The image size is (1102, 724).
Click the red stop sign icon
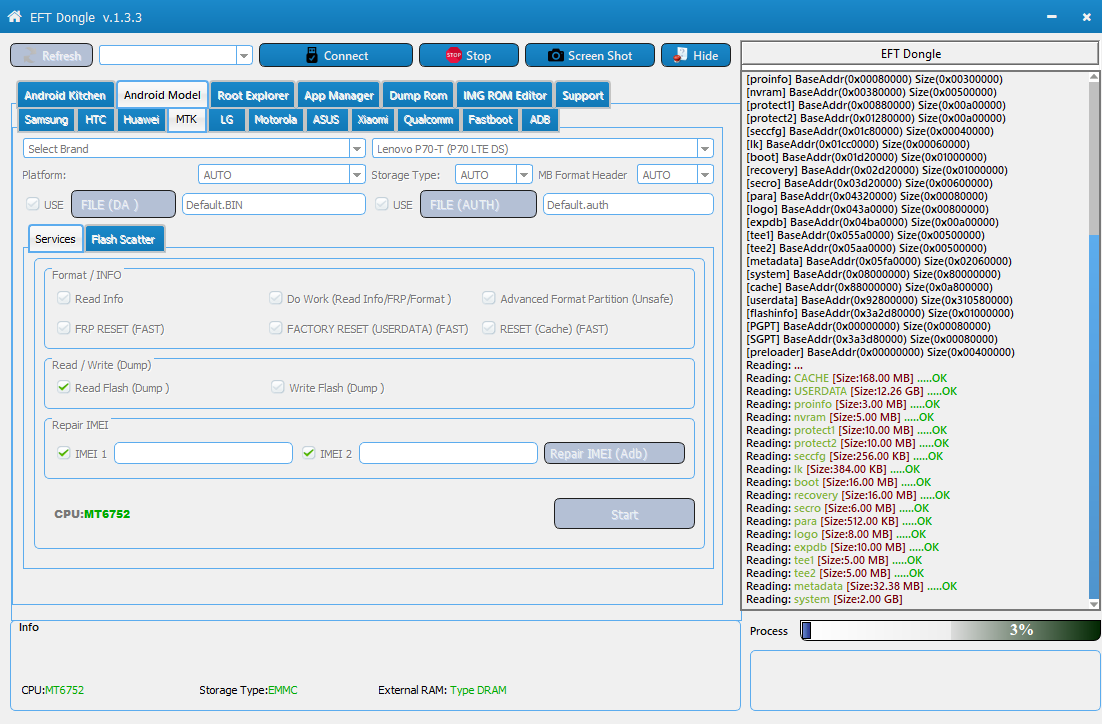pyautogui.click(x=453, y=55)
